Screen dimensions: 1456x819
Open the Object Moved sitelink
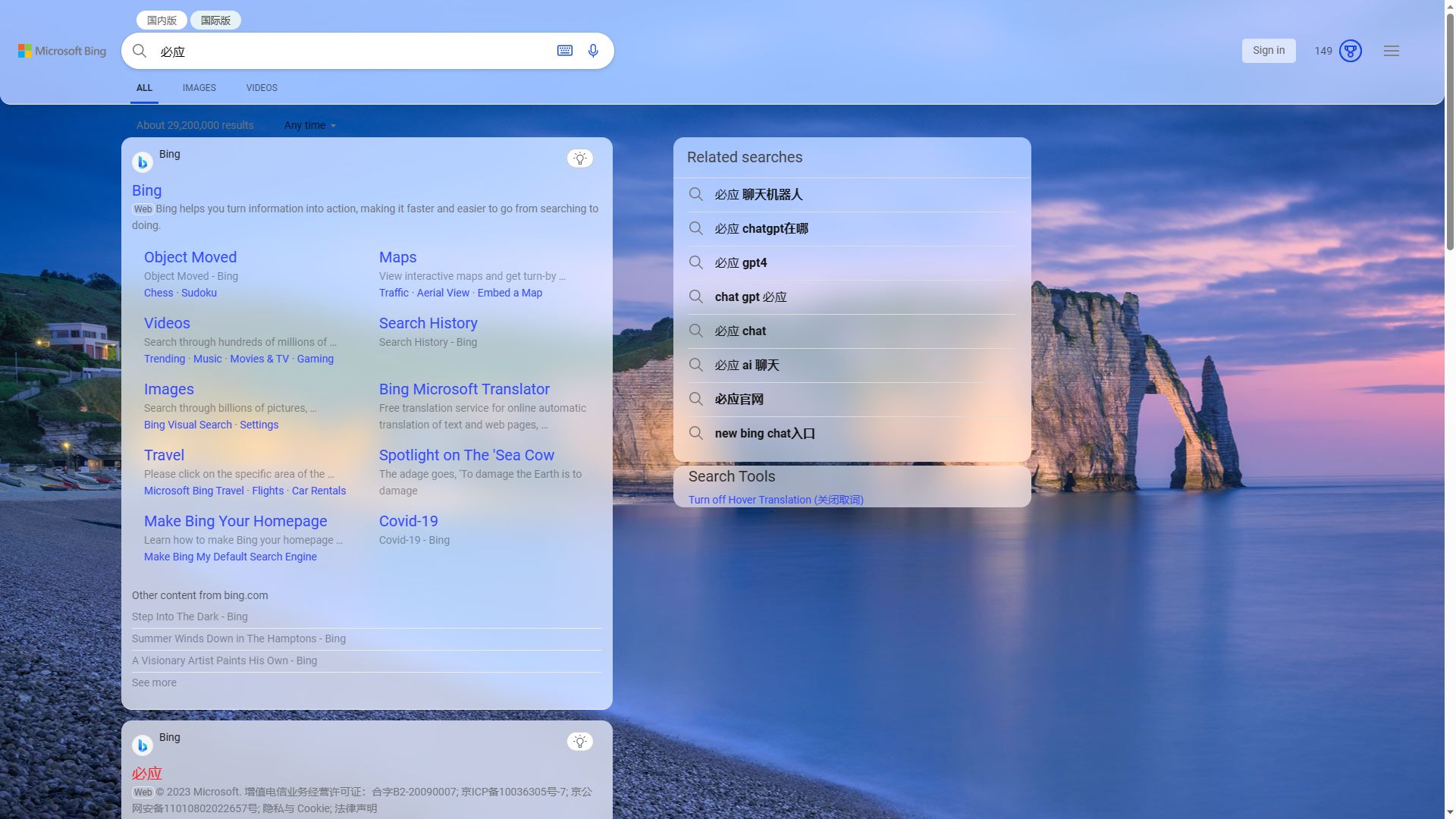190,257
